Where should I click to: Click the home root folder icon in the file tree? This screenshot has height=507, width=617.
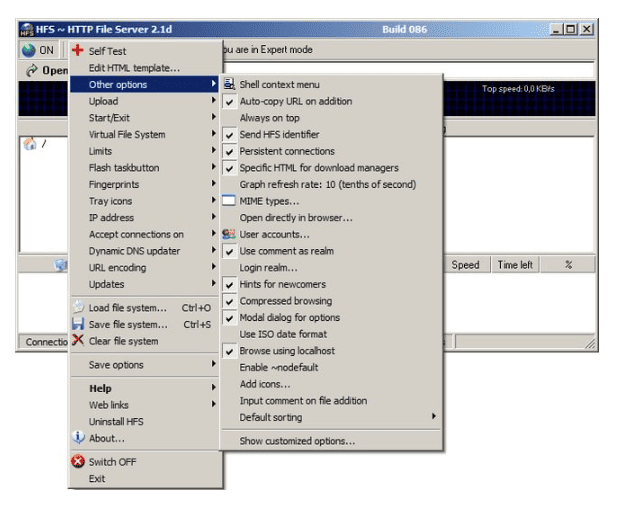[30, 144]
